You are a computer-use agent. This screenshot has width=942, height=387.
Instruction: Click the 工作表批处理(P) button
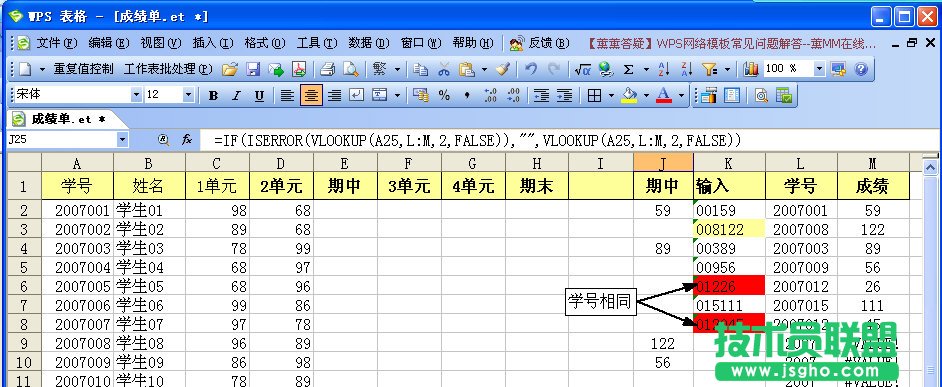[x=168, y=69]
